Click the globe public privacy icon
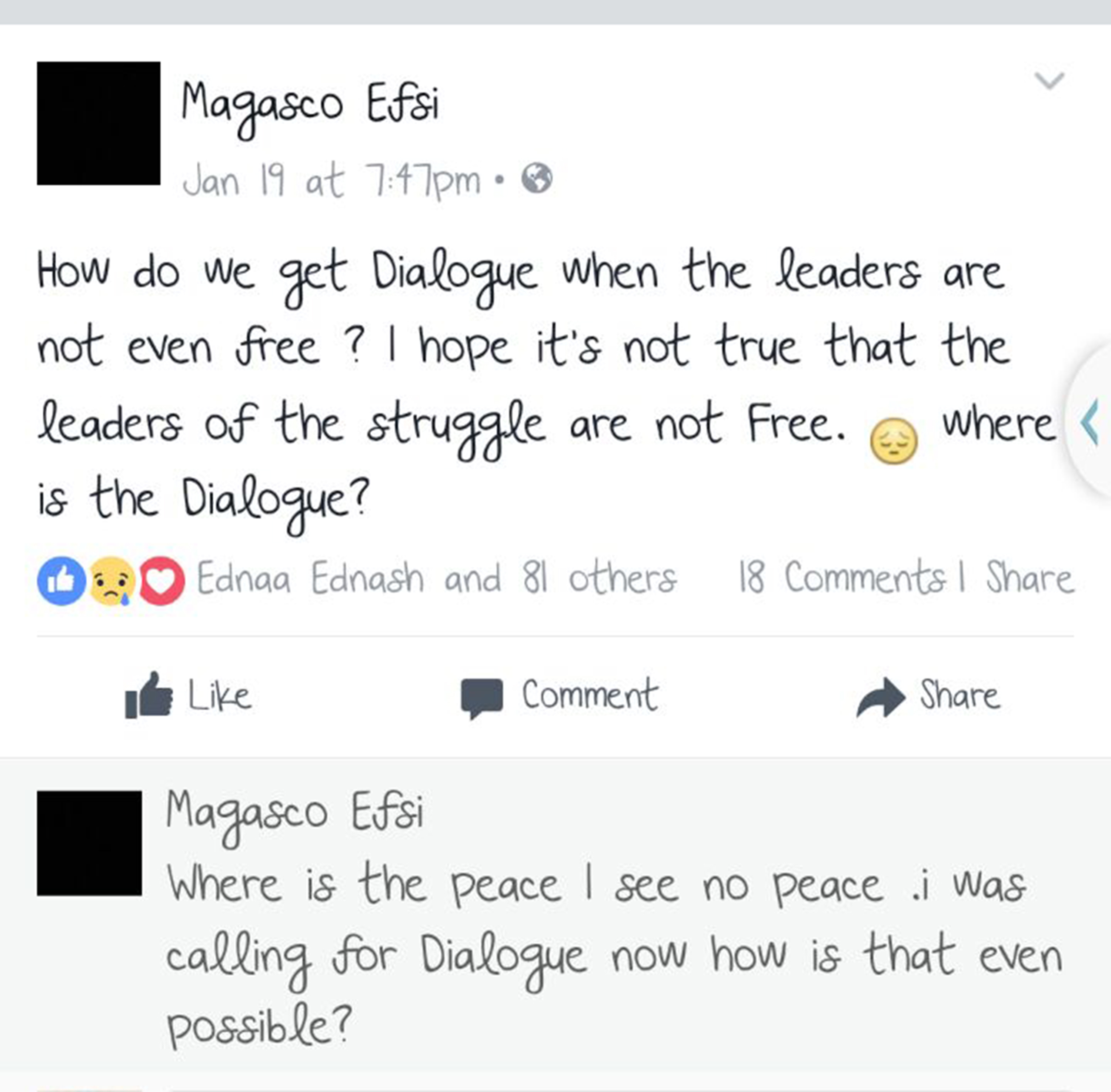The height and width of the screenshot is (1092, 1111). click(537, 178)
